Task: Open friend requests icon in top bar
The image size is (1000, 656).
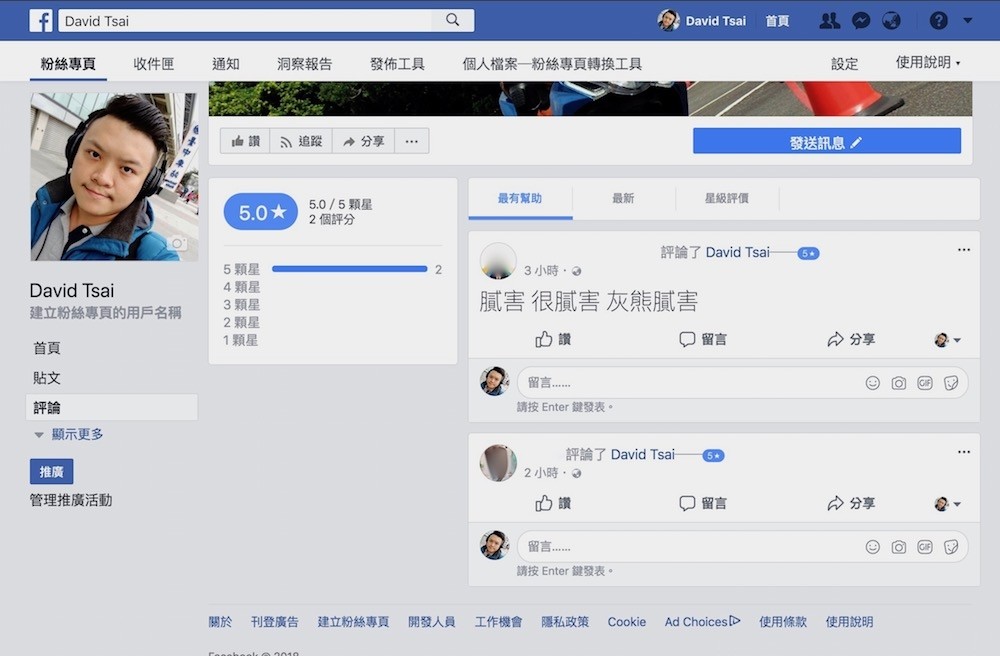Action: tap(829, 21)
